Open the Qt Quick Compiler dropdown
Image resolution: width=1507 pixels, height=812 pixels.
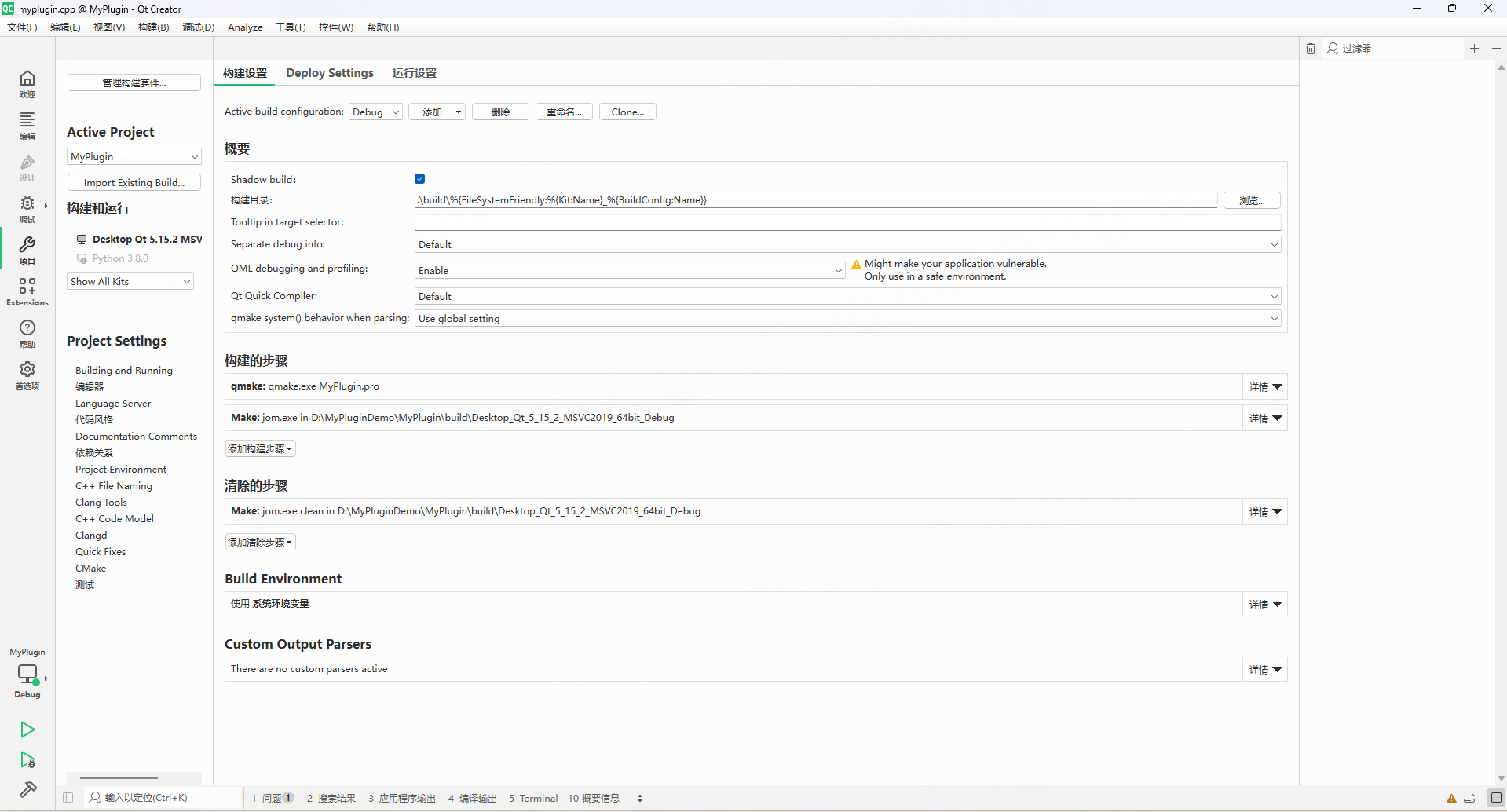[847, 296]
